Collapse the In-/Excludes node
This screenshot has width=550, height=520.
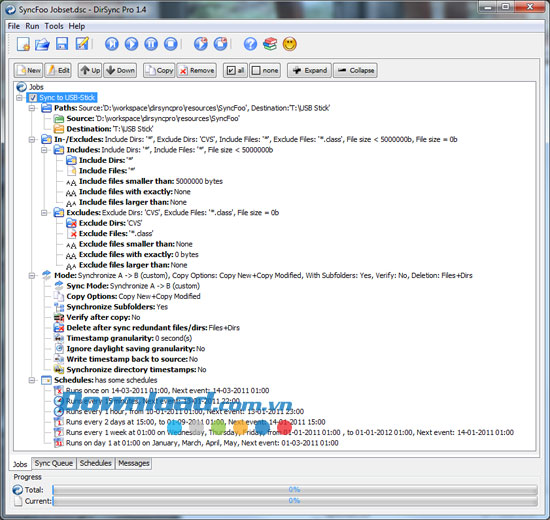(x=32, y=140)
